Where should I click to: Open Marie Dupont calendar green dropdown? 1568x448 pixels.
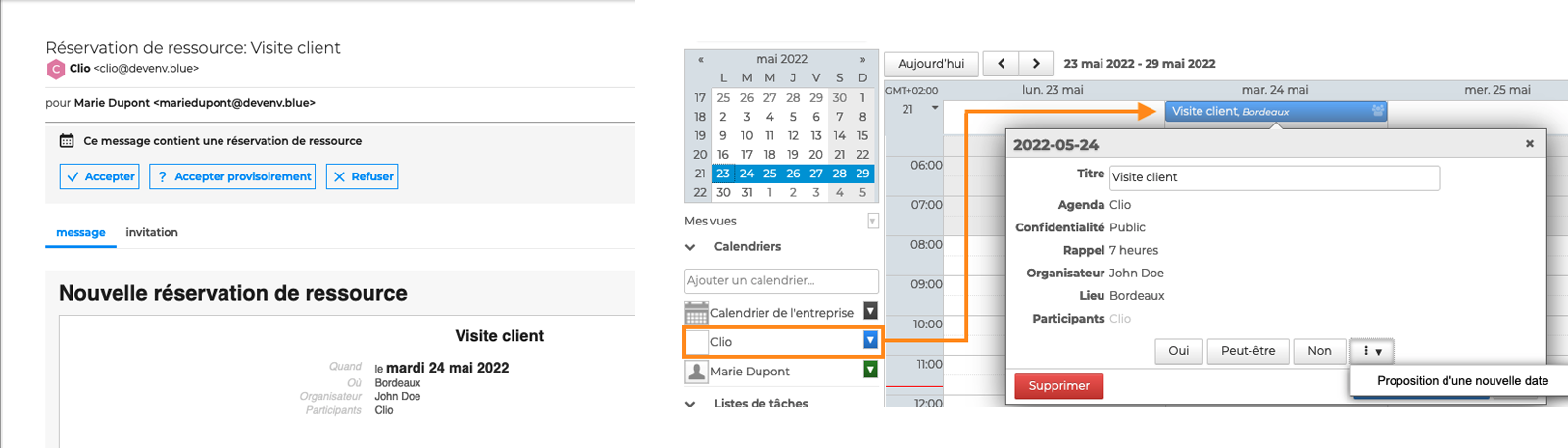click(869, 370)
